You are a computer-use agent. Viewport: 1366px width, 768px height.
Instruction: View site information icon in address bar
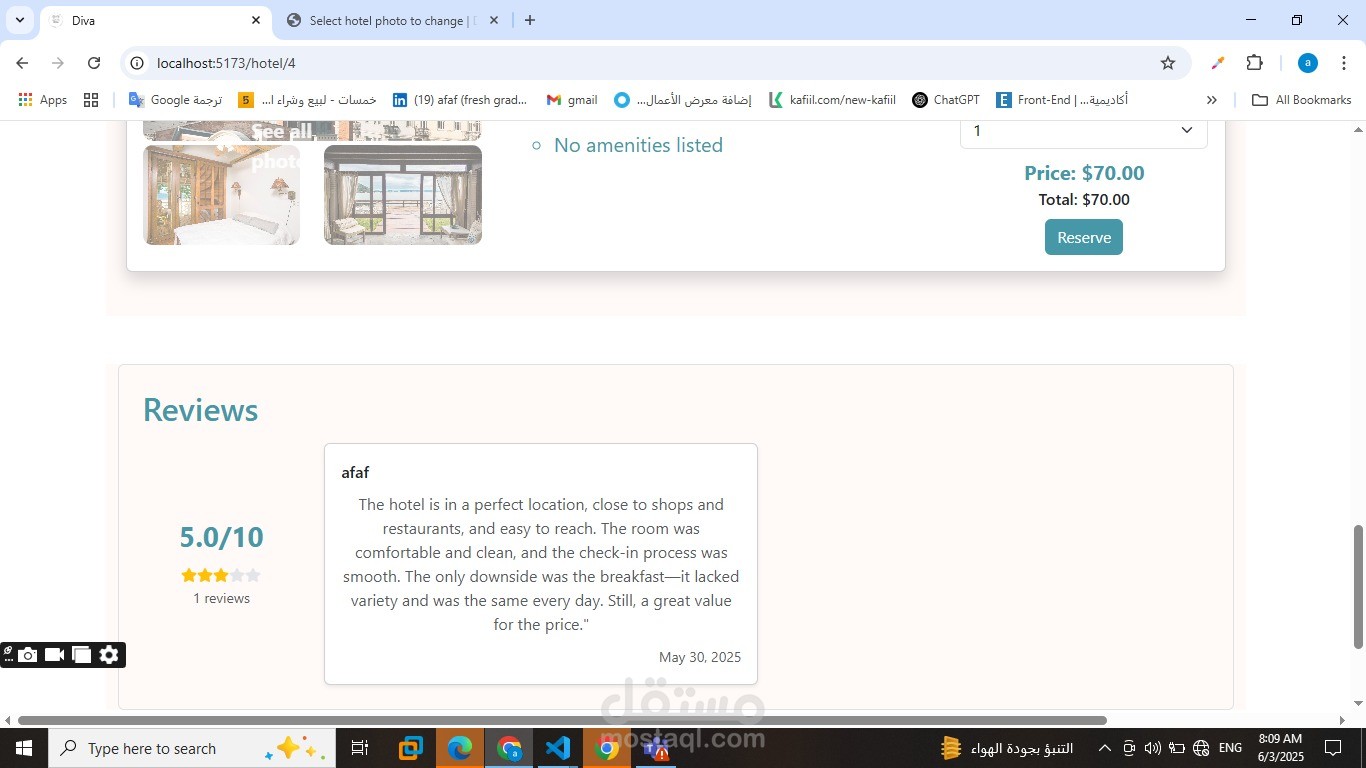click(137, 63)
